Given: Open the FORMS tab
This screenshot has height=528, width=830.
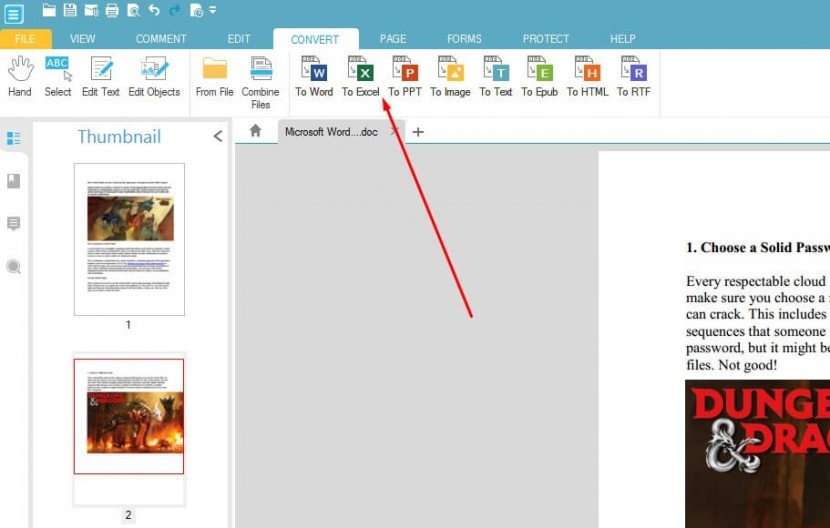Looking at the screenshot, I should [x=464, y=39].
